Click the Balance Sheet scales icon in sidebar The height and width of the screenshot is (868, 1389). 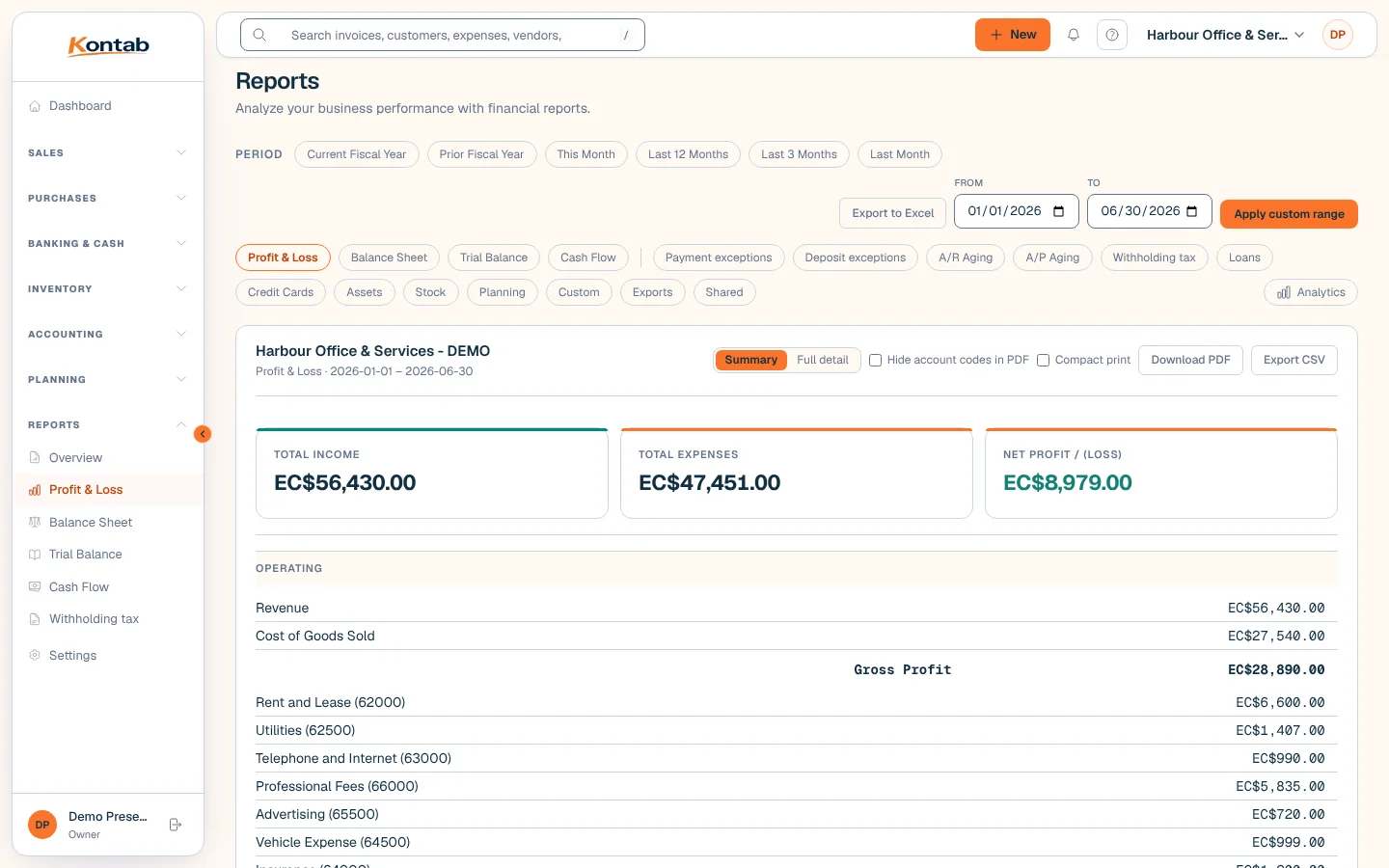click(x=35, y=523)
